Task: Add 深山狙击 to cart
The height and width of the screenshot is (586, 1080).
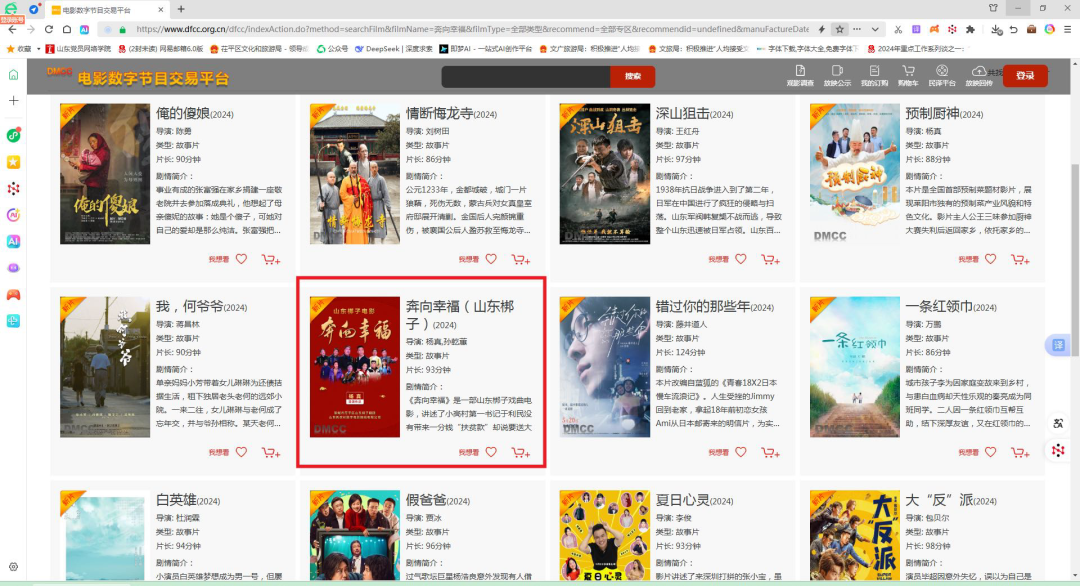Action: point(771,260)
